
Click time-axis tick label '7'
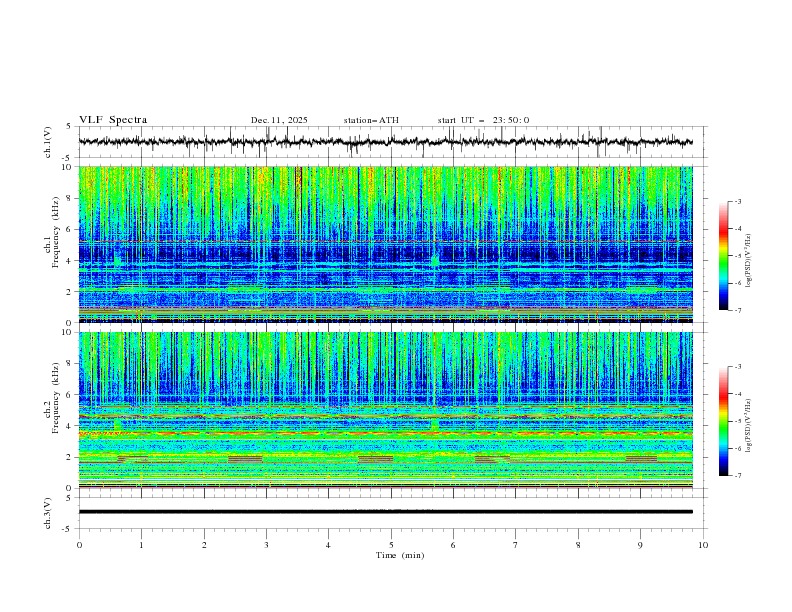pos(516,545)
